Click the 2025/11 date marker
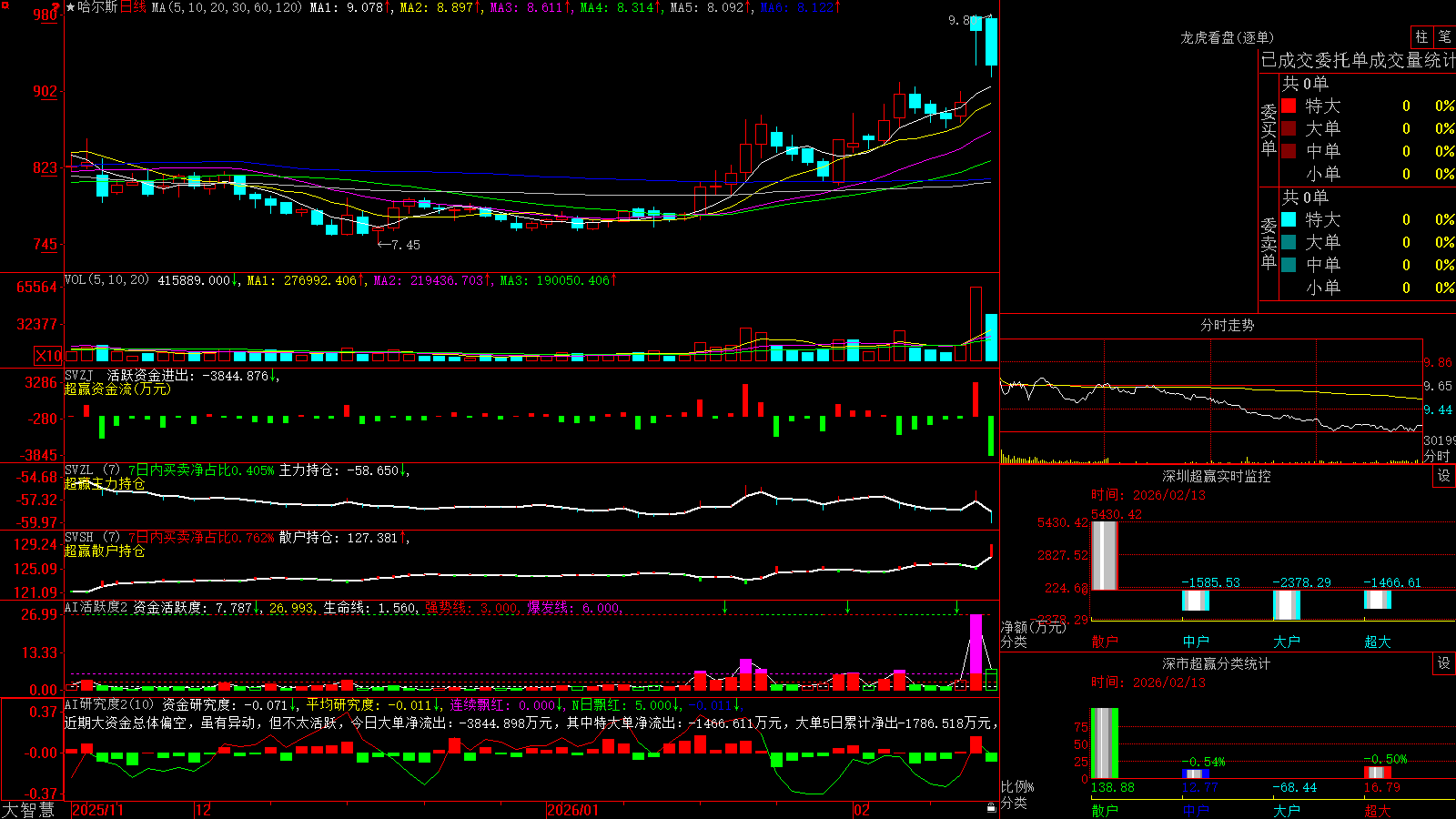 tap(97, 810)
